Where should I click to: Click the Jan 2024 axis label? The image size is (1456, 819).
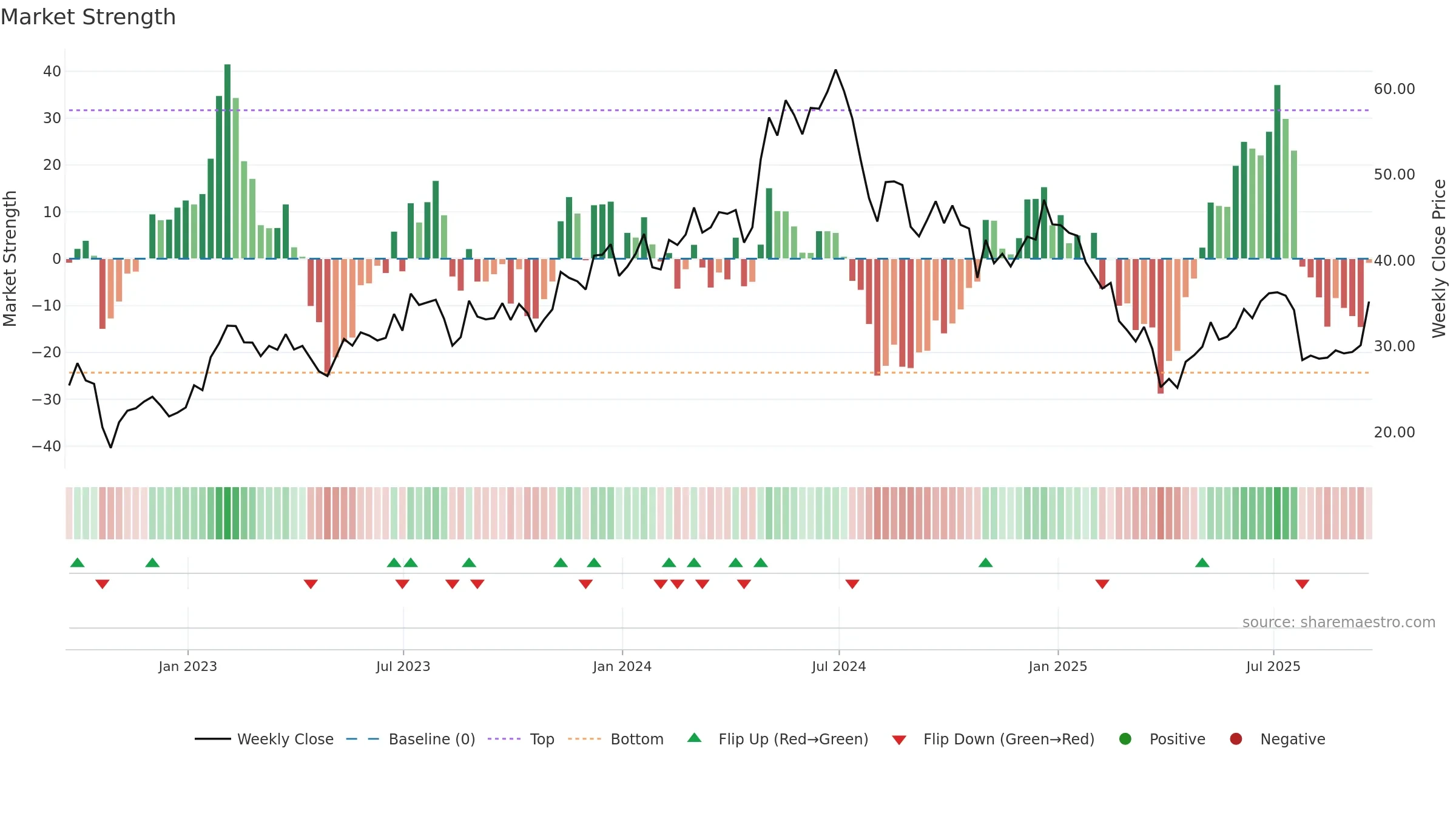622,666
